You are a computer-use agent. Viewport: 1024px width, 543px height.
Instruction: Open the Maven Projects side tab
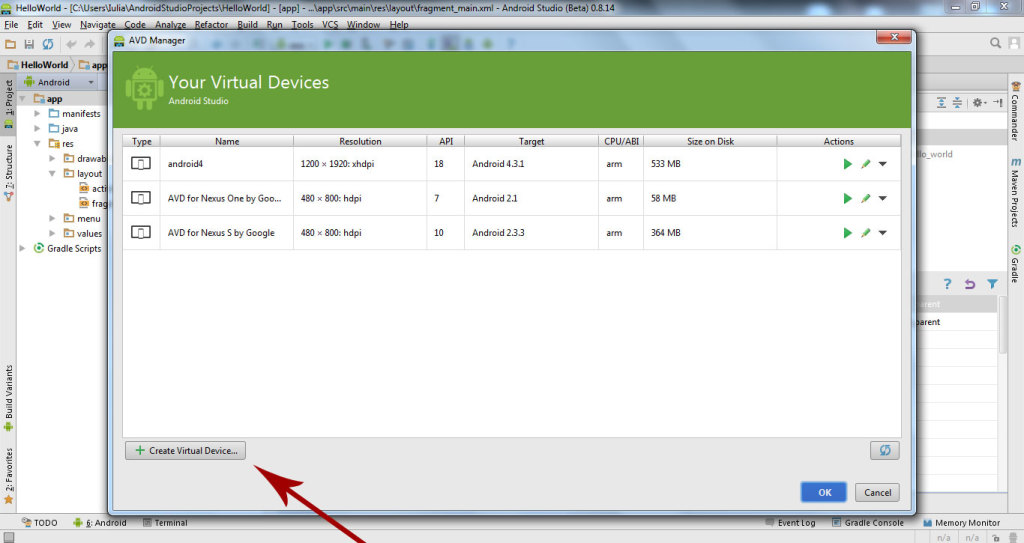click(1016, 191)
